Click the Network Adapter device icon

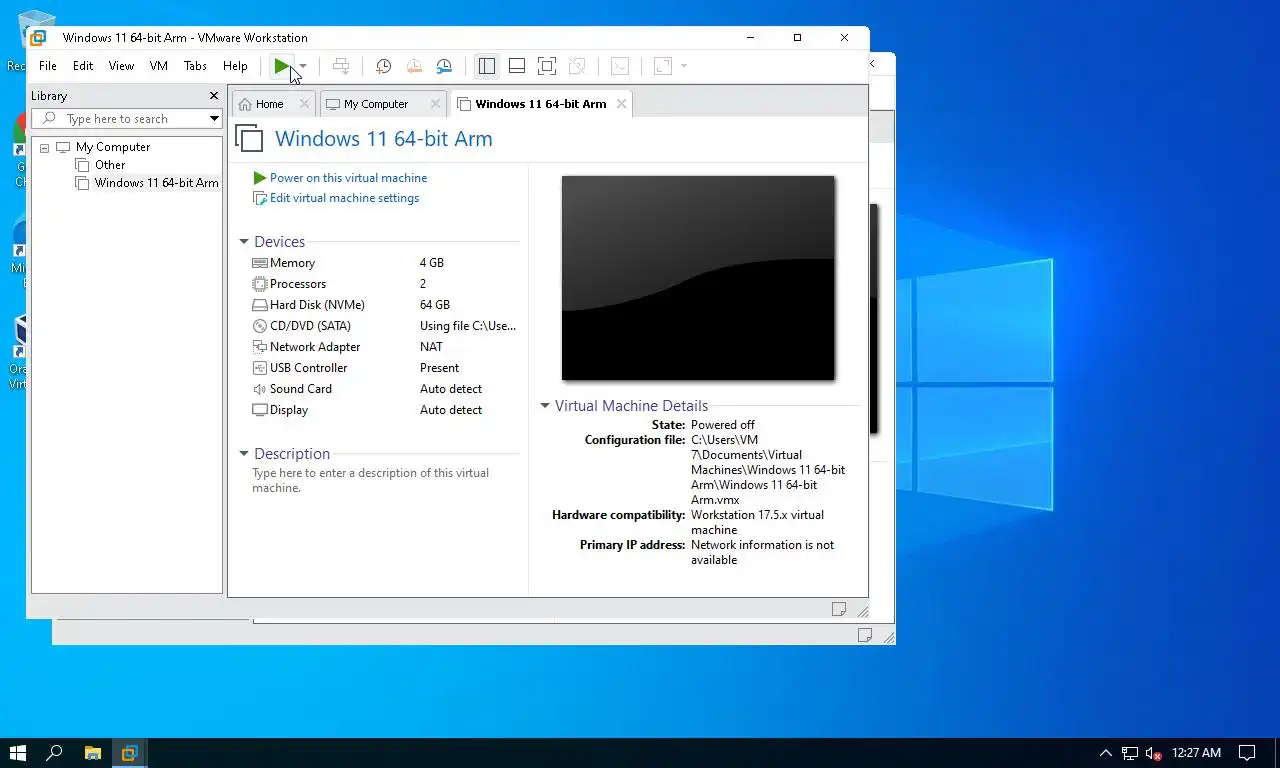coord(260,347)
